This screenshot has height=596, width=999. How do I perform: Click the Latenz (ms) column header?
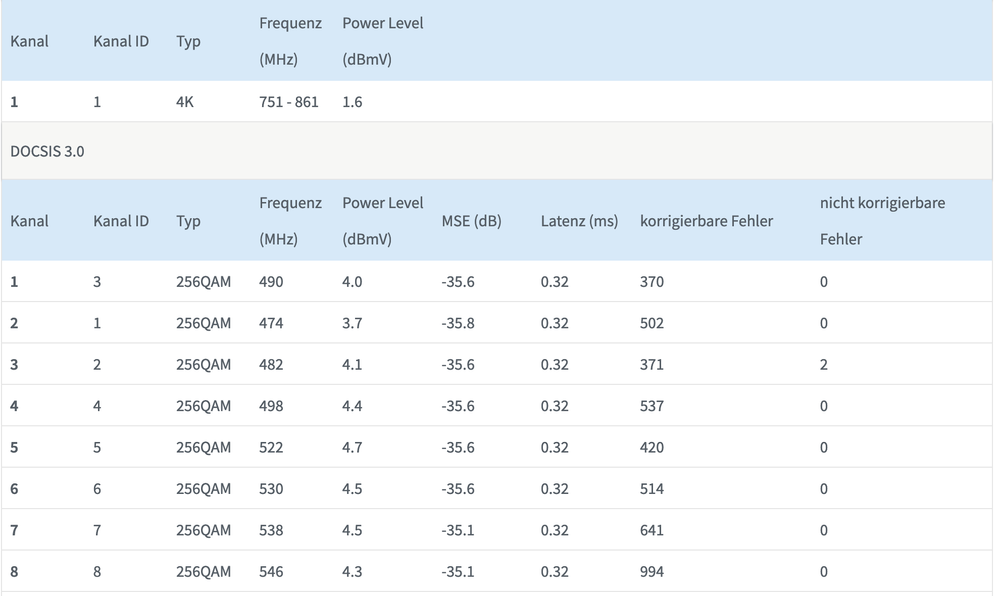pyautogui.click(x=579, y=221)
